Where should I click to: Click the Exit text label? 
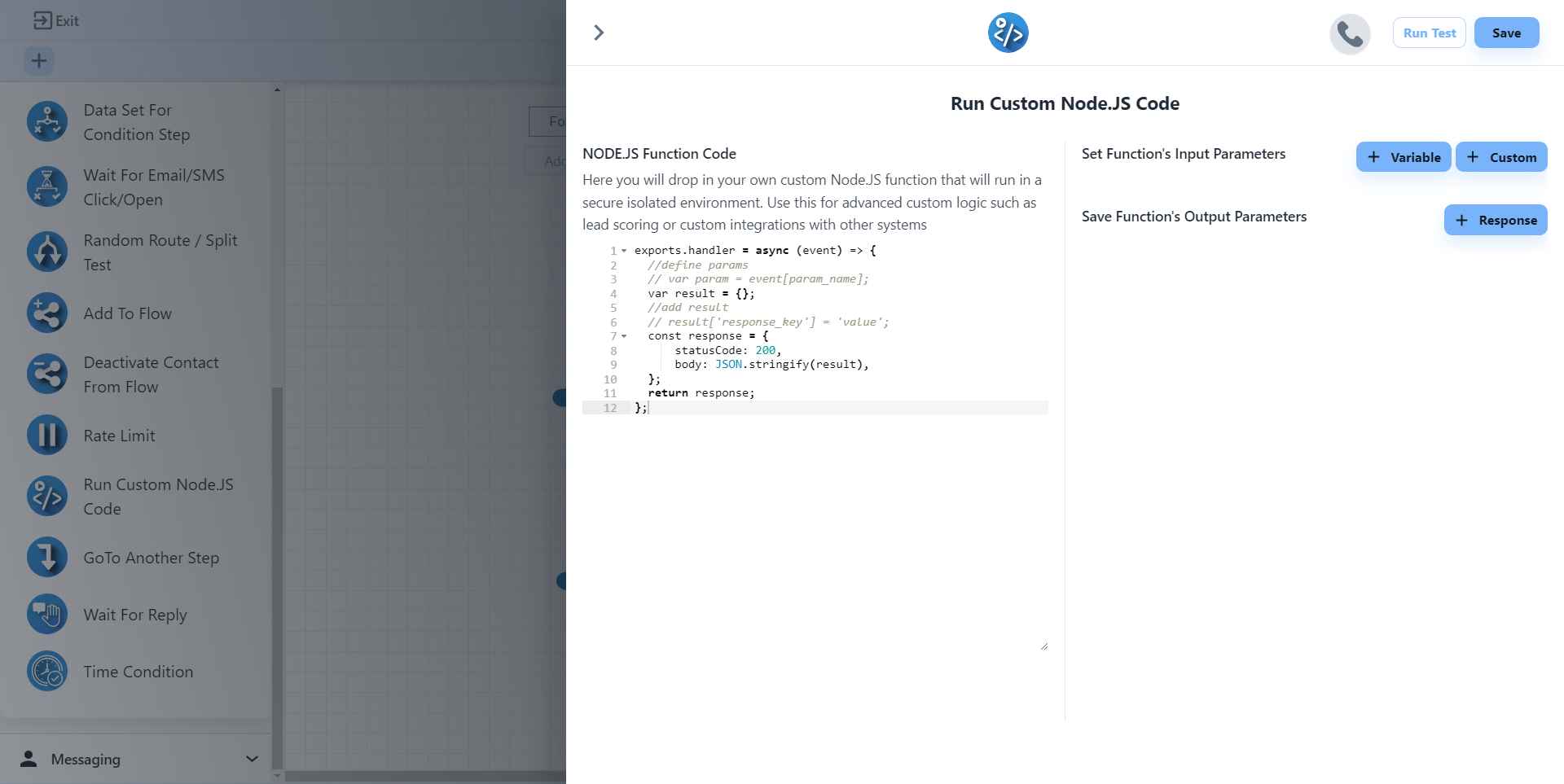[67, 21]
